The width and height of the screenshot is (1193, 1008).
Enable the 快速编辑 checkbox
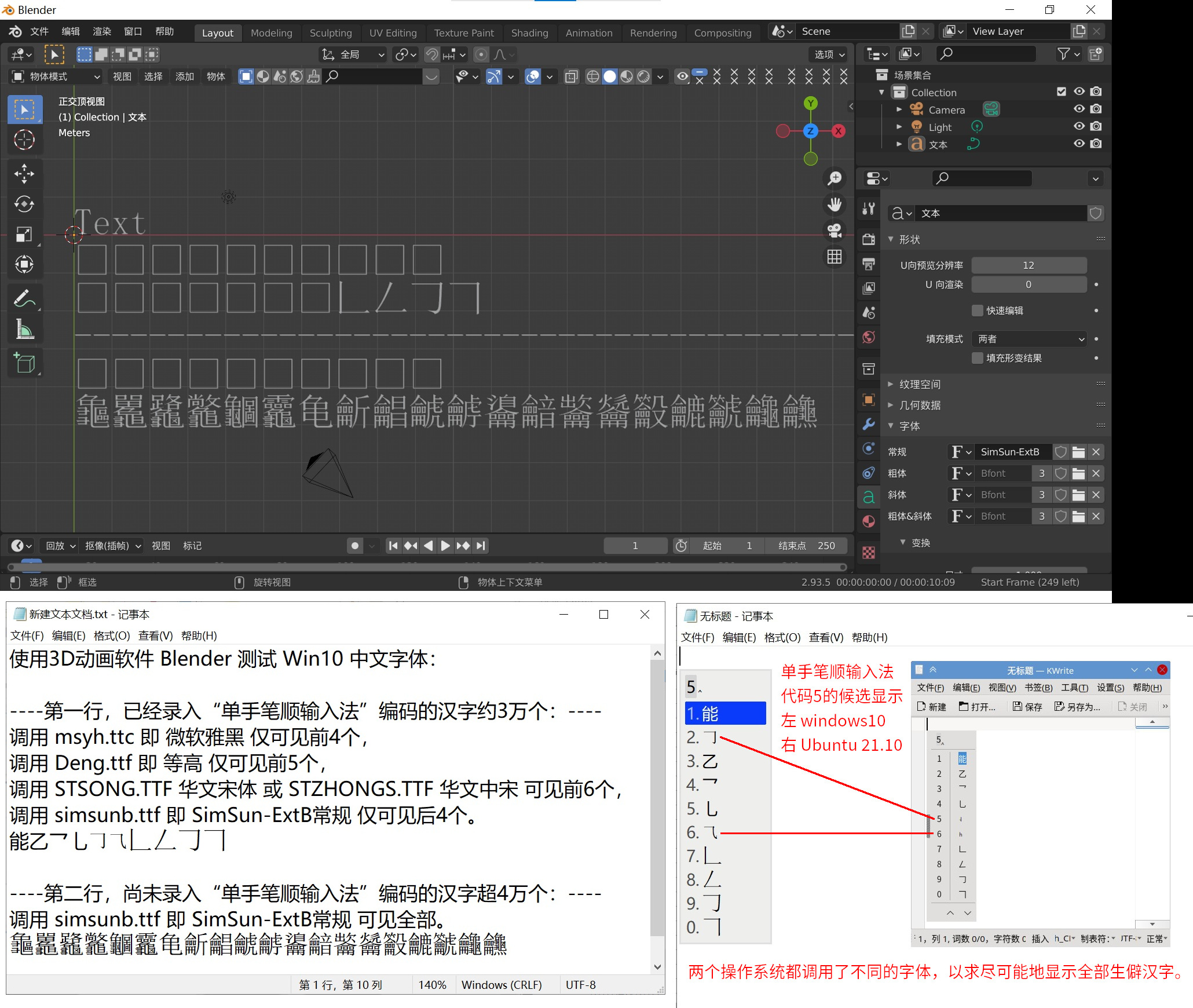[978, 311]
